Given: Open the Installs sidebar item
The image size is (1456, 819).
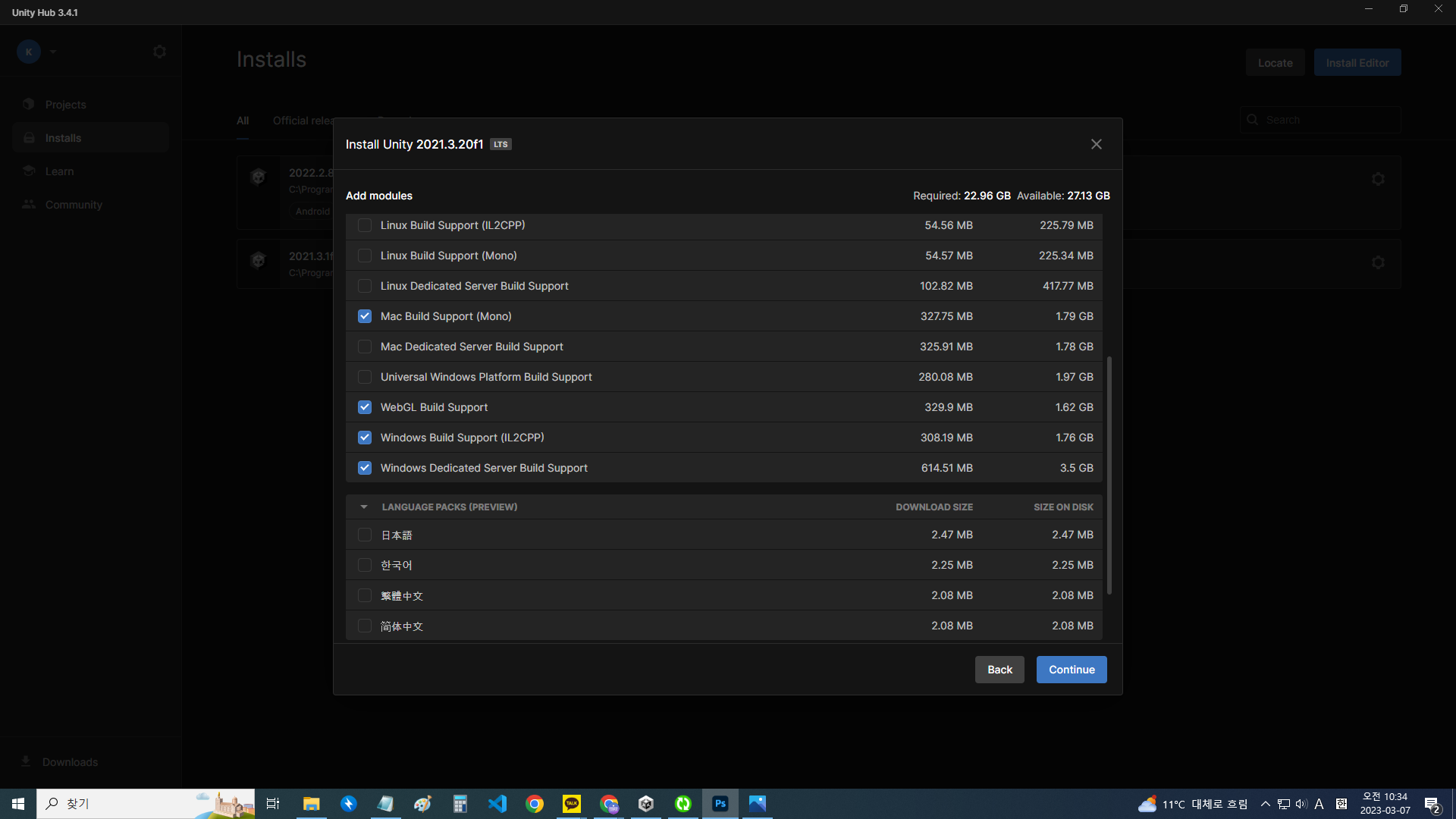Looking at the screenshot, I should tap(90, 138).
